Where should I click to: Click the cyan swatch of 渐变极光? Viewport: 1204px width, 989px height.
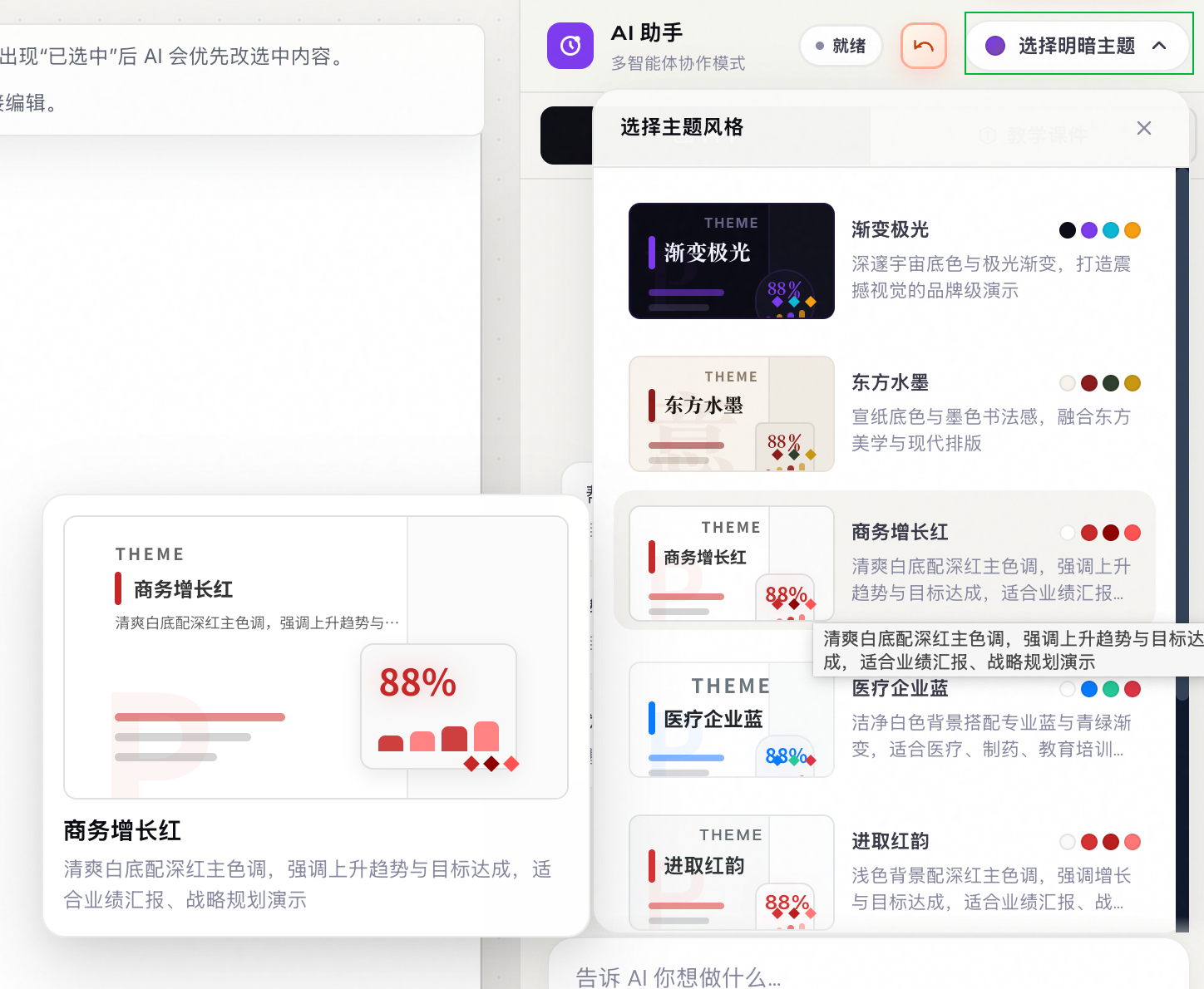1111,230
